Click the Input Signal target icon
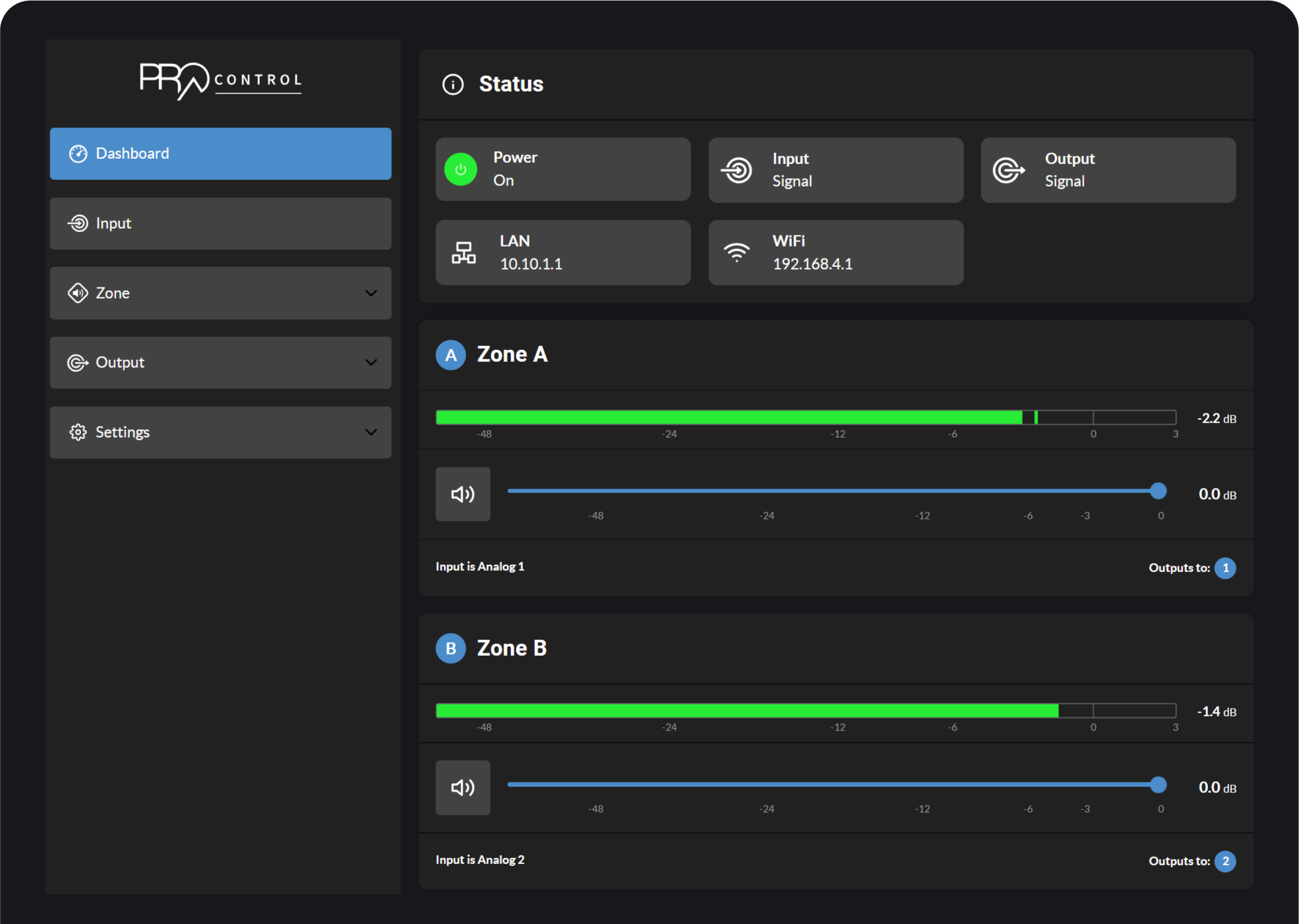This screenshot has width=1299, height=924. 737,170
